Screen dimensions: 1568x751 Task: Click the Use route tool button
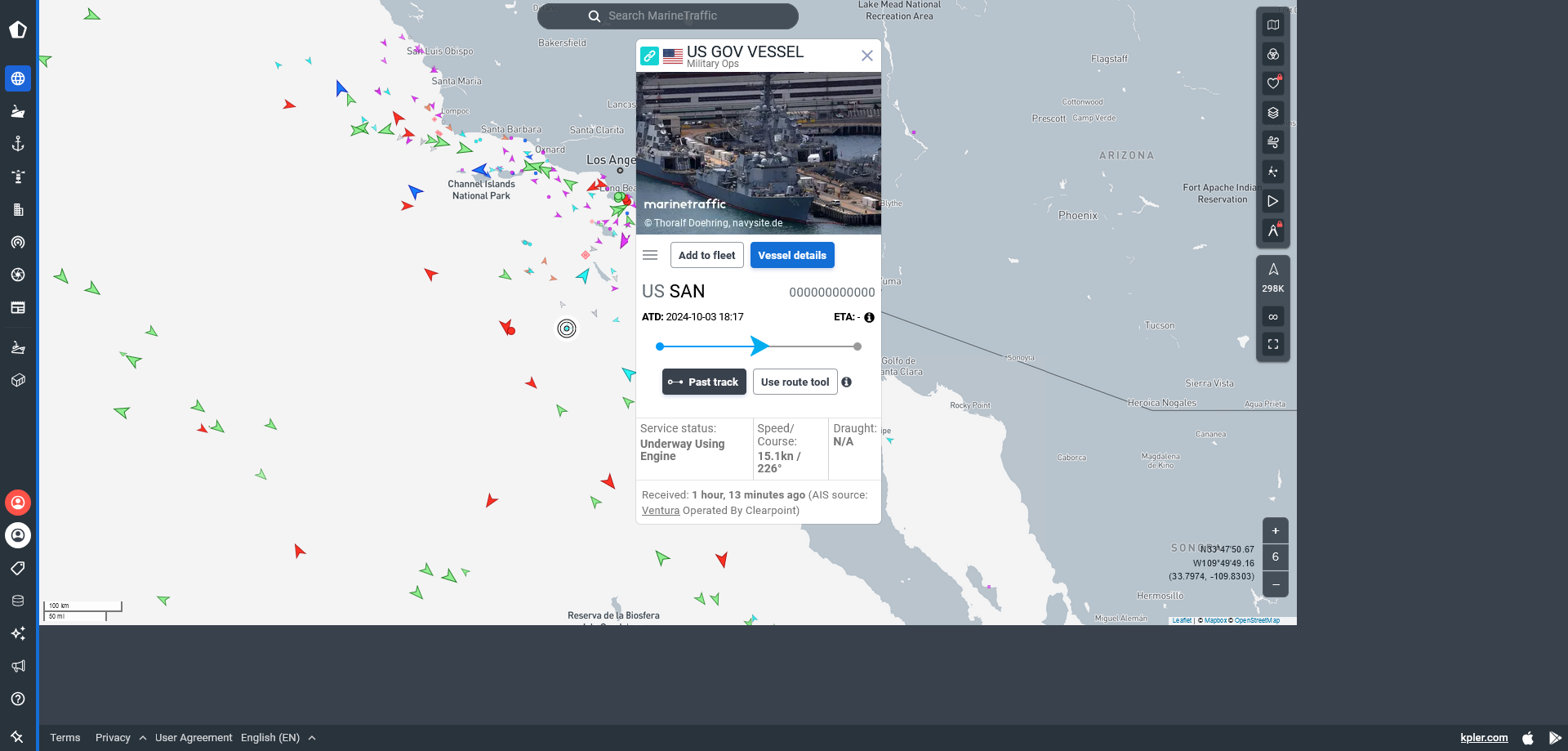click(795, 382)
